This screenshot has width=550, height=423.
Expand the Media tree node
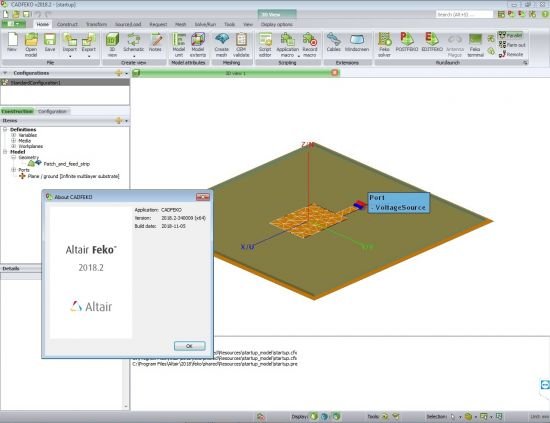[14, 141]
